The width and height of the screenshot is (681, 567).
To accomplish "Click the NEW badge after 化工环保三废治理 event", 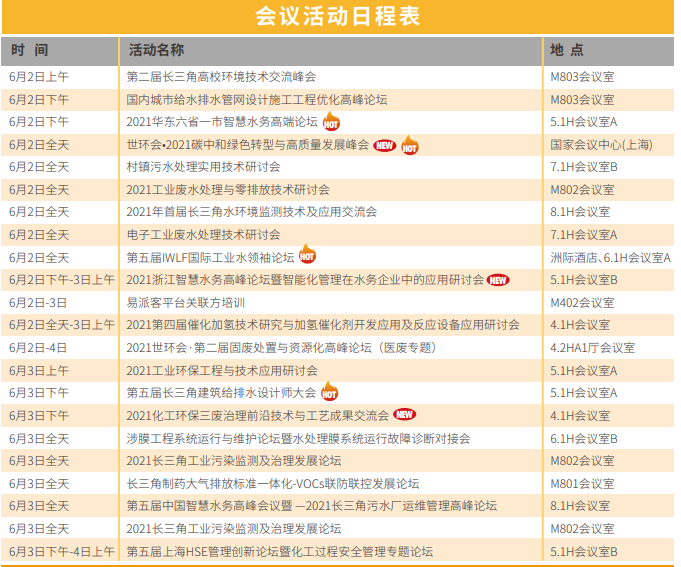I will tap(404, 415).
